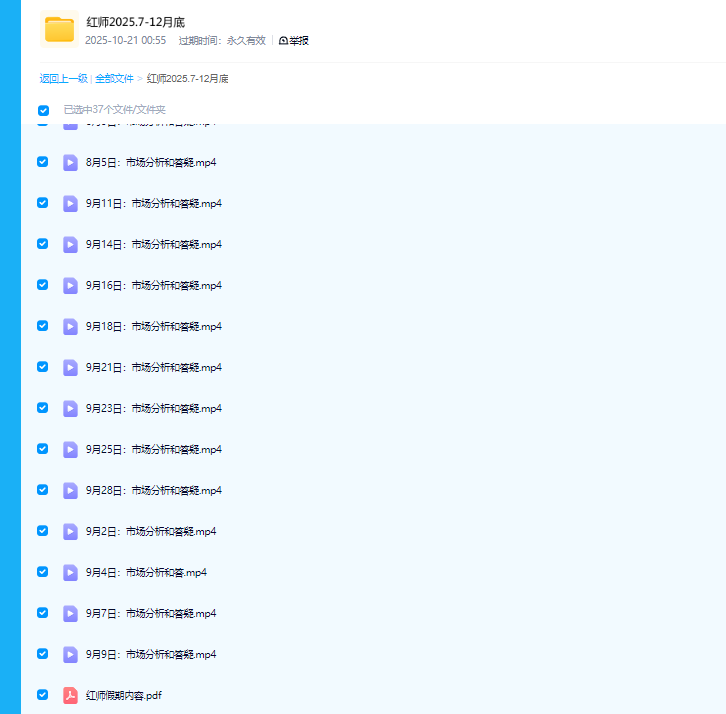This screenshot has width=726, height=714.
Task: Deselect the 红师限期内容.pdf checkbox
Action: click(x=43, y=695)
